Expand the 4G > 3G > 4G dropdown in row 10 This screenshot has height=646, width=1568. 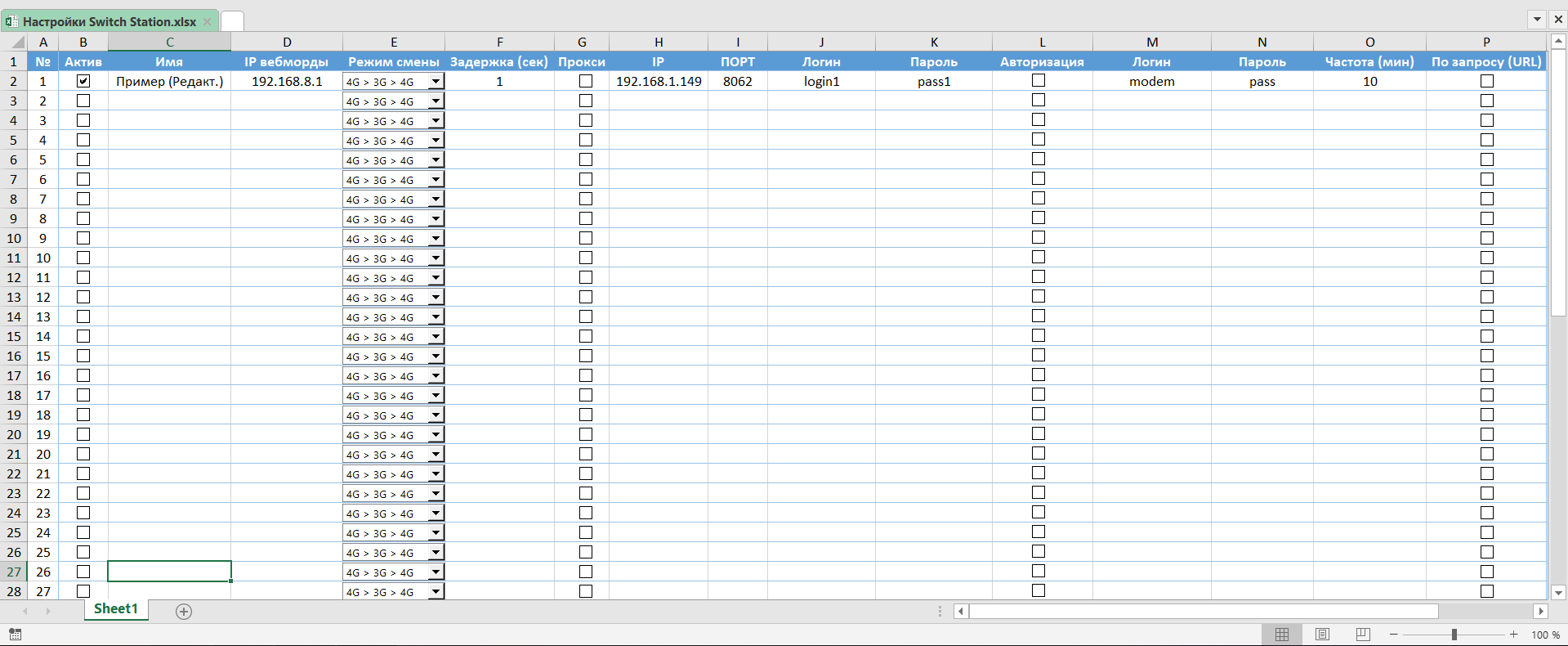pyautogui.click(x=436, y=239)
